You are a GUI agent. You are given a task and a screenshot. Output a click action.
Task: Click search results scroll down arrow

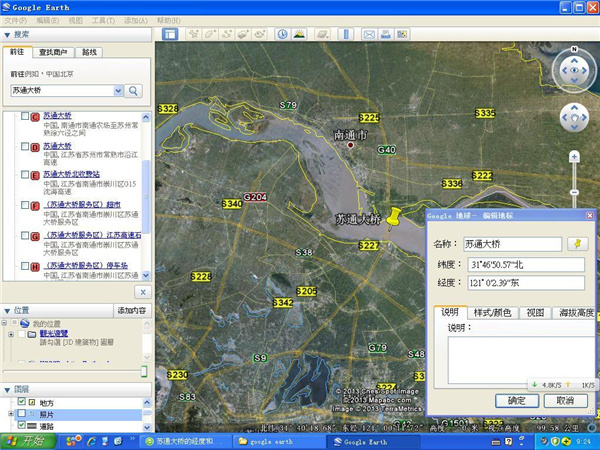tap(146, 275)
